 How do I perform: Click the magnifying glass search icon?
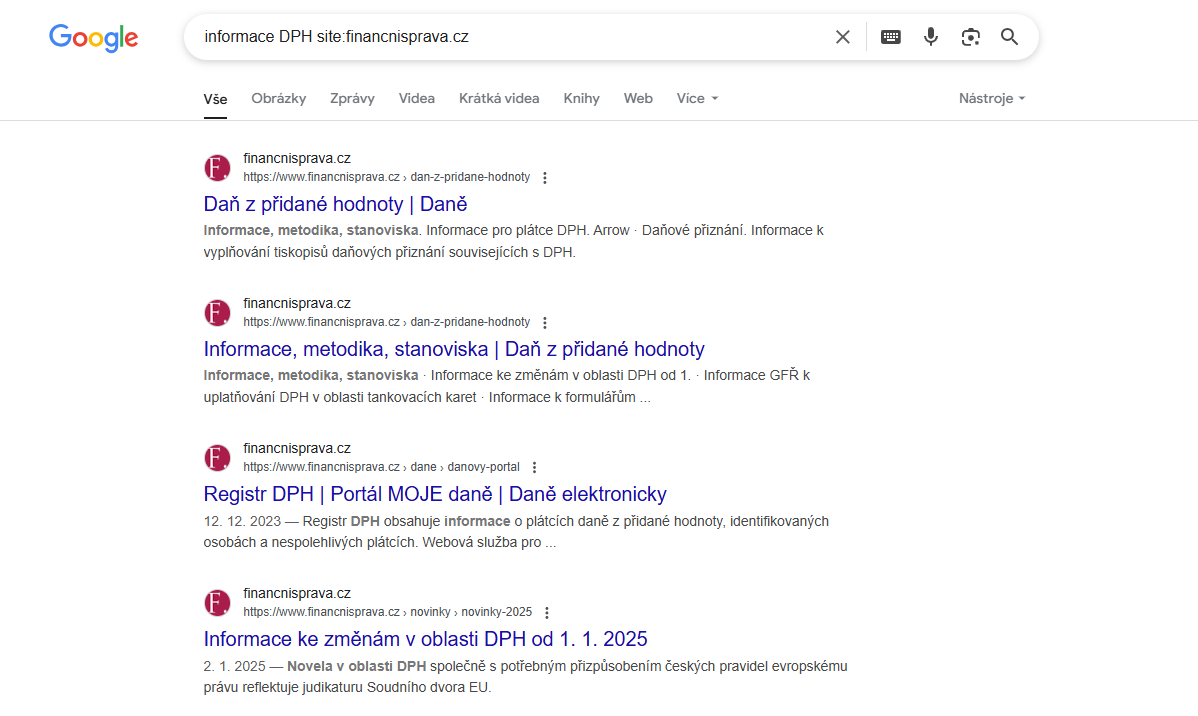(x=1010, y=37)
